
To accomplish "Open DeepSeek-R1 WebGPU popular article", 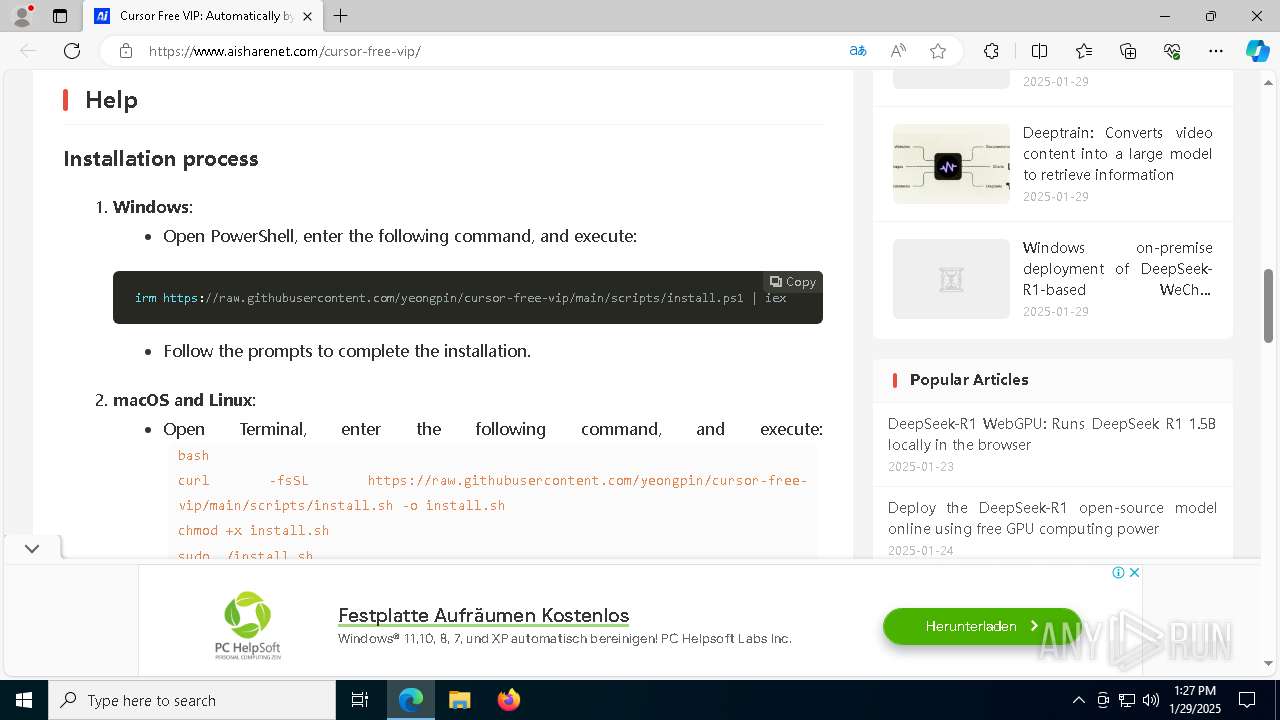I will [x=1052, y=434].
